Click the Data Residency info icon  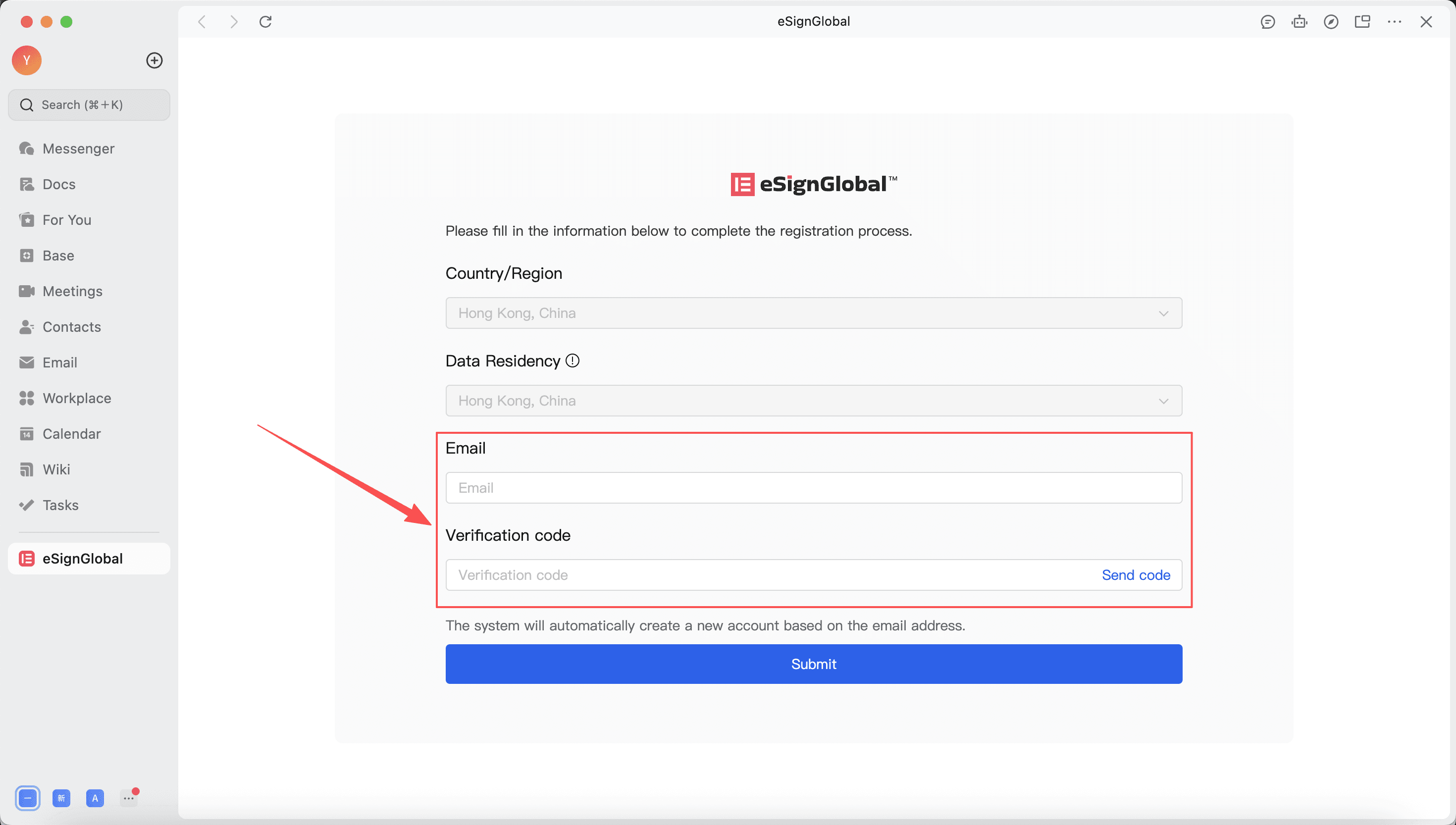[572, 361]
